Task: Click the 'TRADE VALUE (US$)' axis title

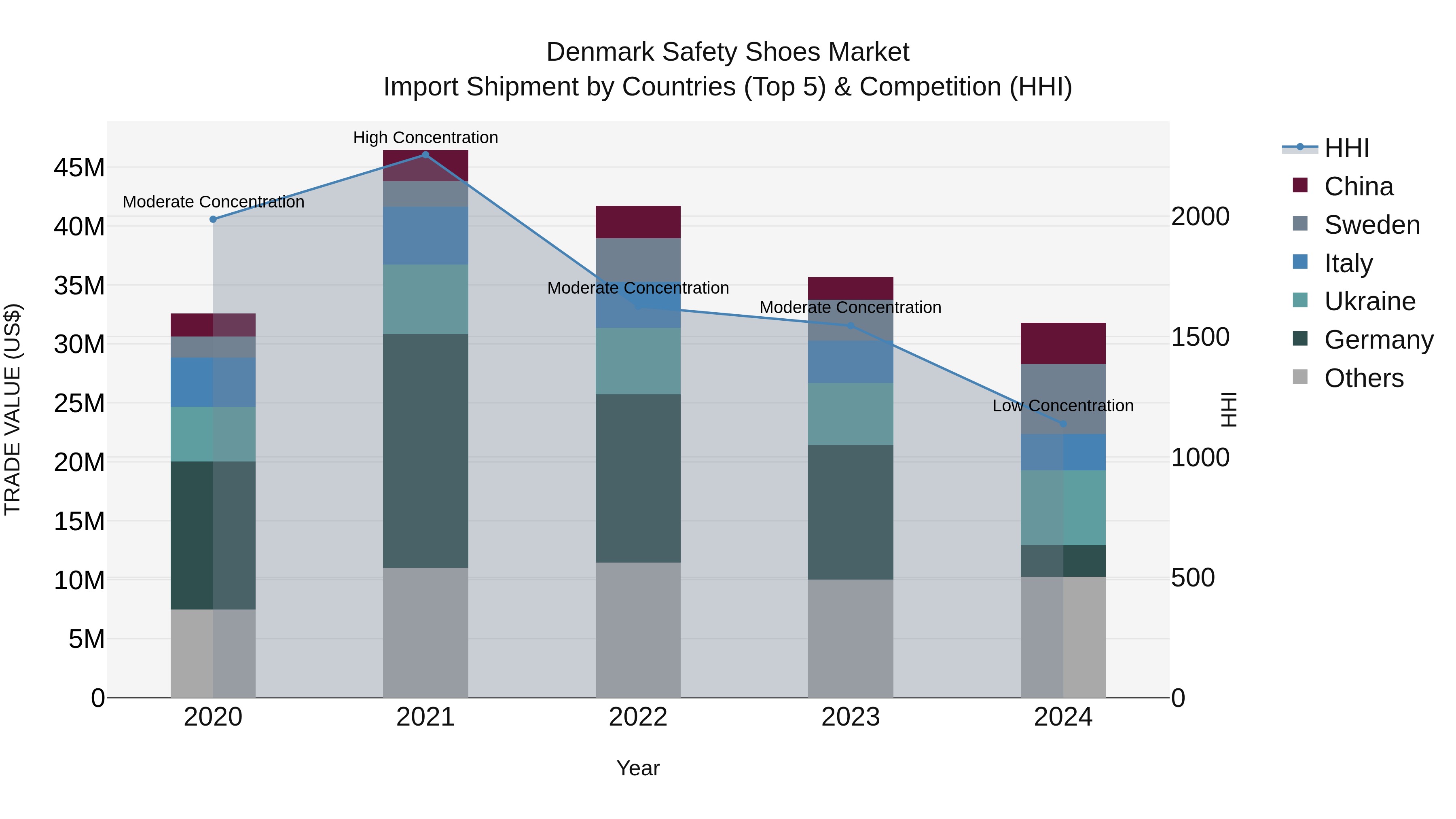Action: 13,410
